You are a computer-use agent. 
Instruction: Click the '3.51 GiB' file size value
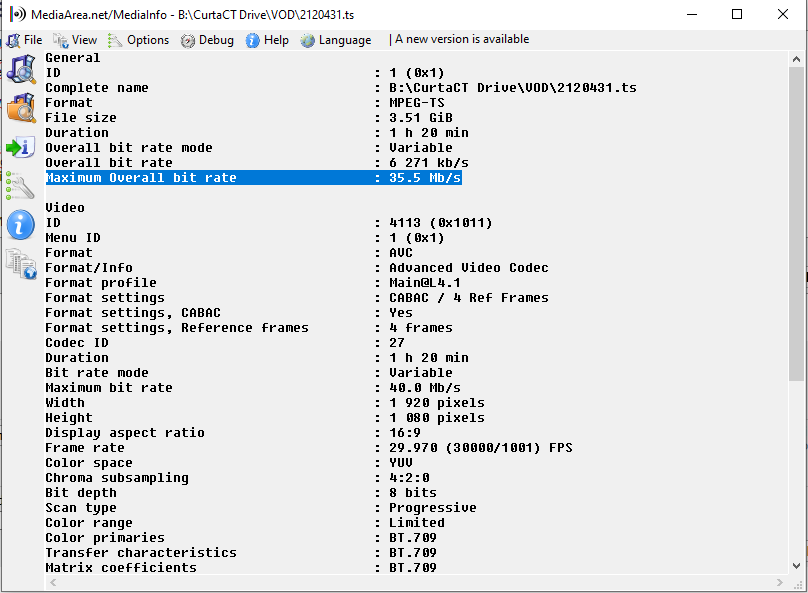(x=420, y=117)
